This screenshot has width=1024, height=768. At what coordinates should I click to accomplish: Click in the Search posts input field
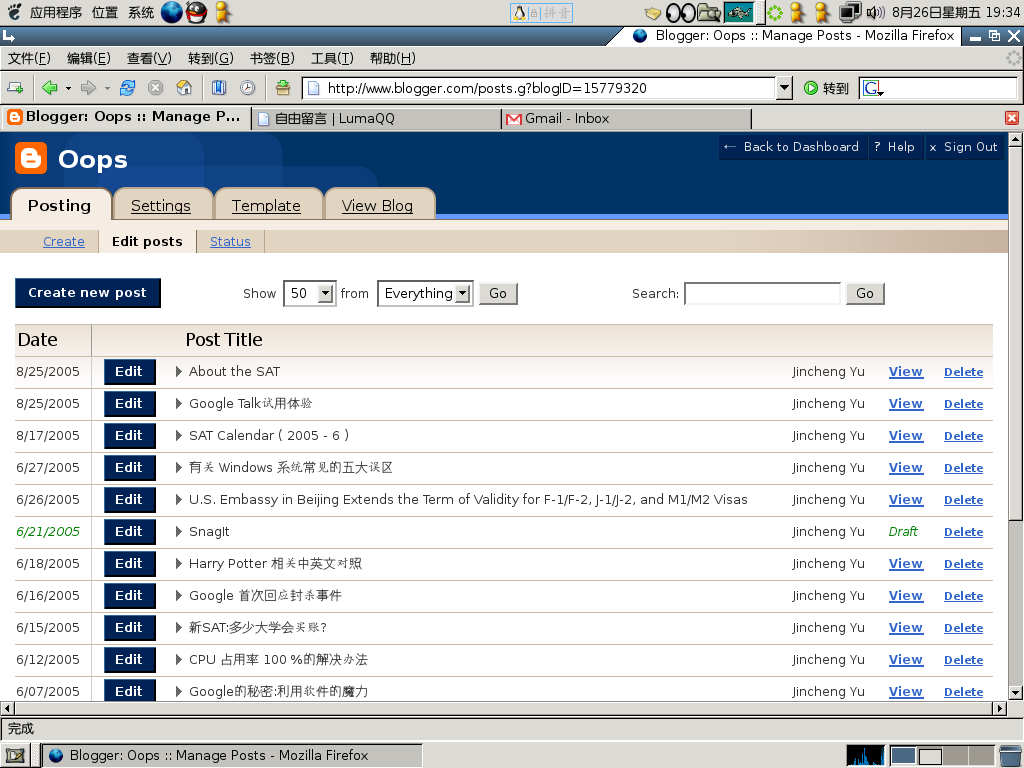click(762, 293)
